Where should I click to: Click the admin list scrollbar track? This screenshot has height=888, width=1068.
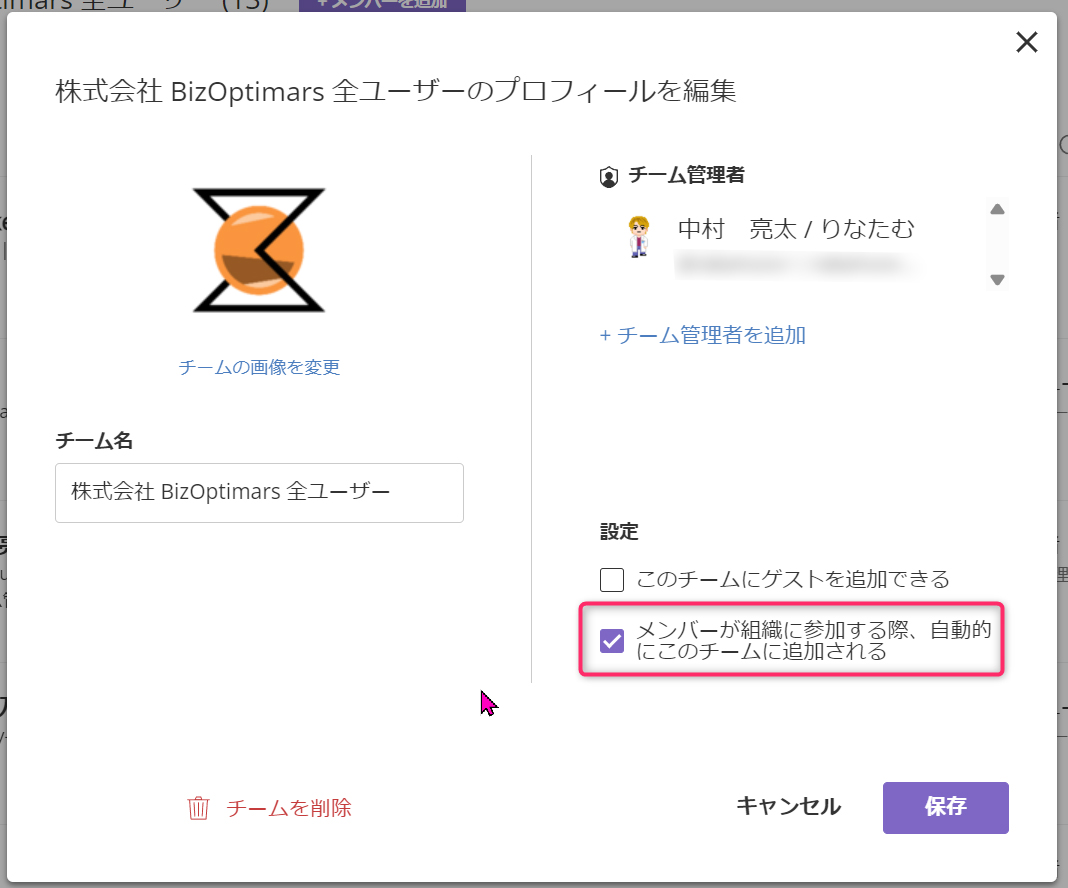coord(997,245)
